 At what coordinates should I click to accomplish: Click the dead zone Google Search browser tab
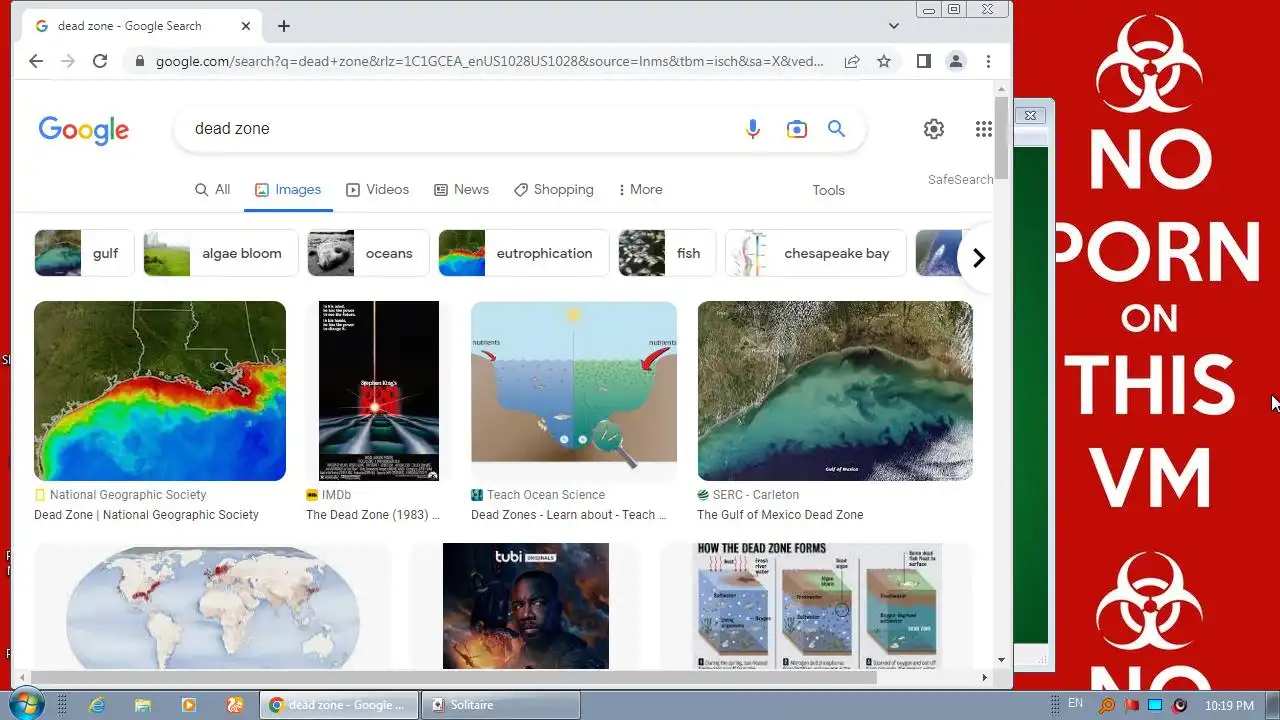[142, 26]
